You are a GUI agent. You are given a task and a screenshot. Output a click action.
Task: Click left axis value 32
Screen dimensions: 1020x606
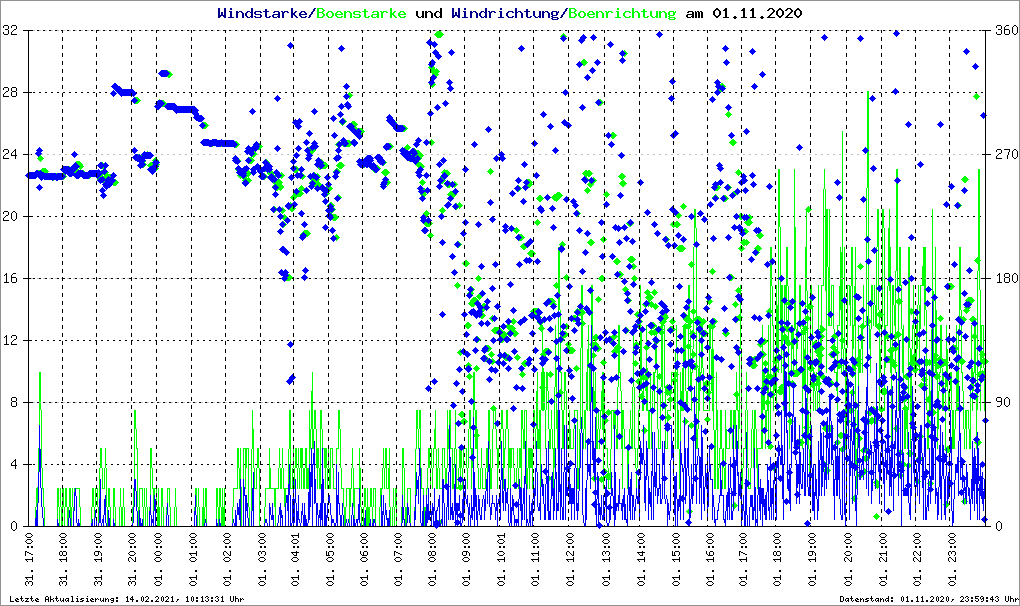pyautogui.click(x=10, y=31)
